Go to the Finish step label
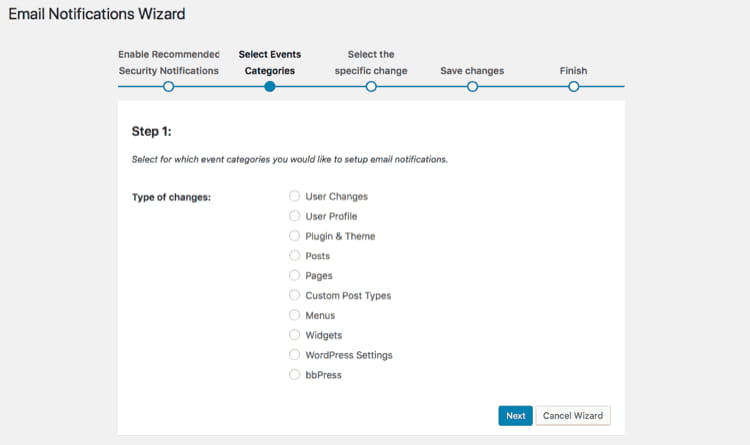 click(x=574, y=71)
